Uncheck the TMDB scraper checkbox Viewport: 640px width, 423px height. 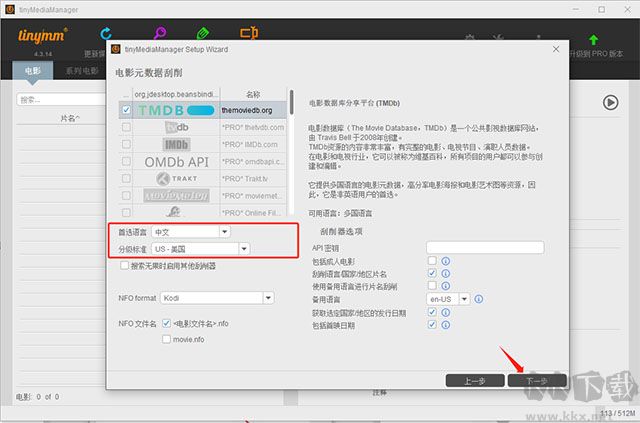pyautogui.click(x=126, y=110)
